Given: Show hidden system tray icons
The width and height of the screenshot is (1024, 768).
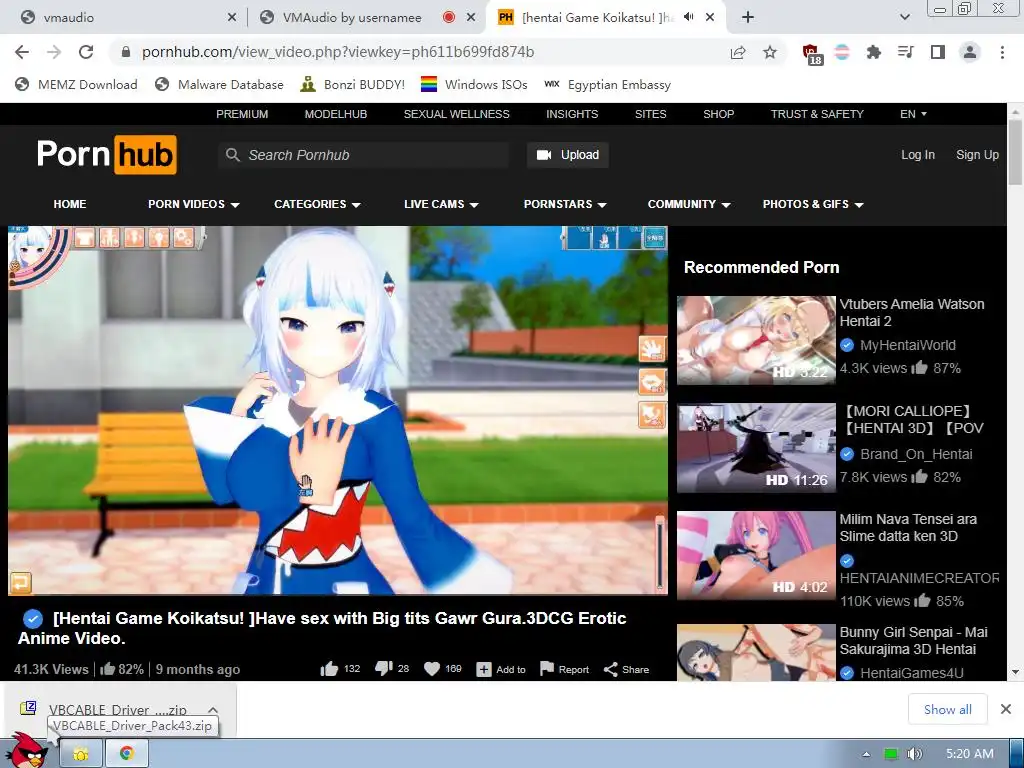Looking at the screenshot, I should 866,754.
